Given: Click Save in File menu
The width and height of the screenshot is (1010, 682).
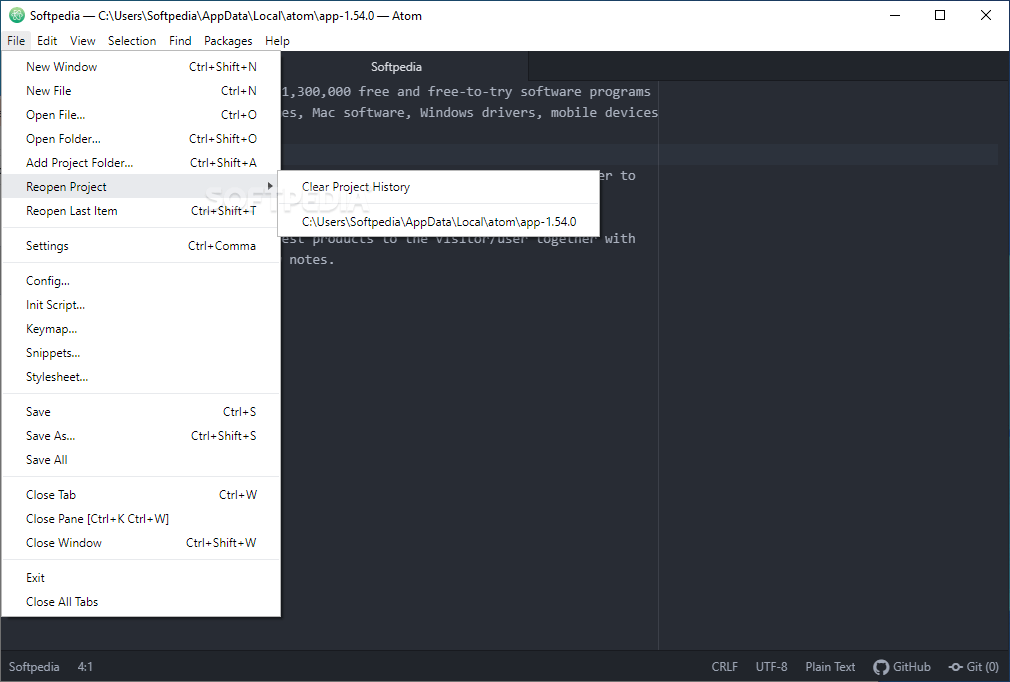Looking at the screenshot, I should tap(141, 412).
